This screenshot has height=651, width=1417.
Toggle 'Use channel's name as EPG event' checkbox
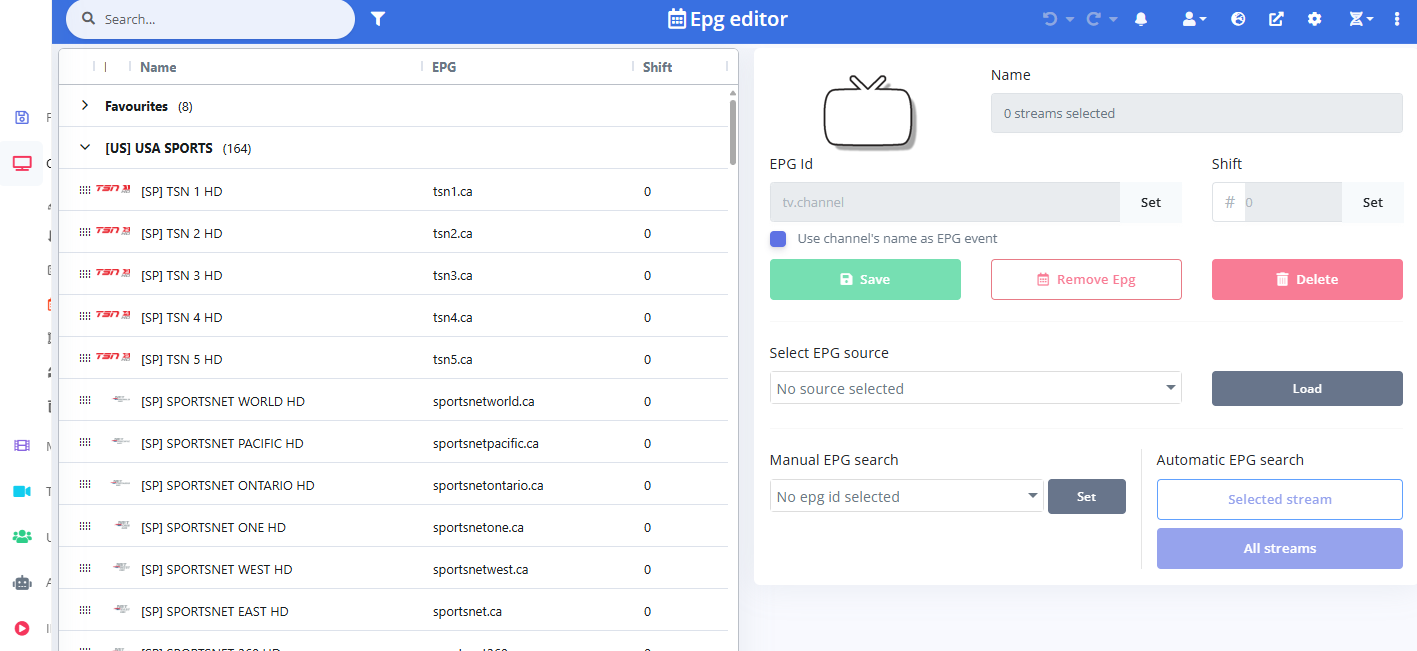coord(778,239)
